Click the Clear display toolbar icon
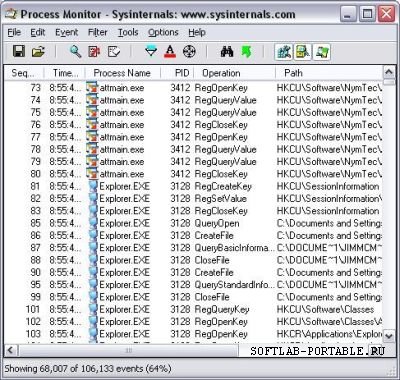400x380 pixels. click(x=114, y=52)
